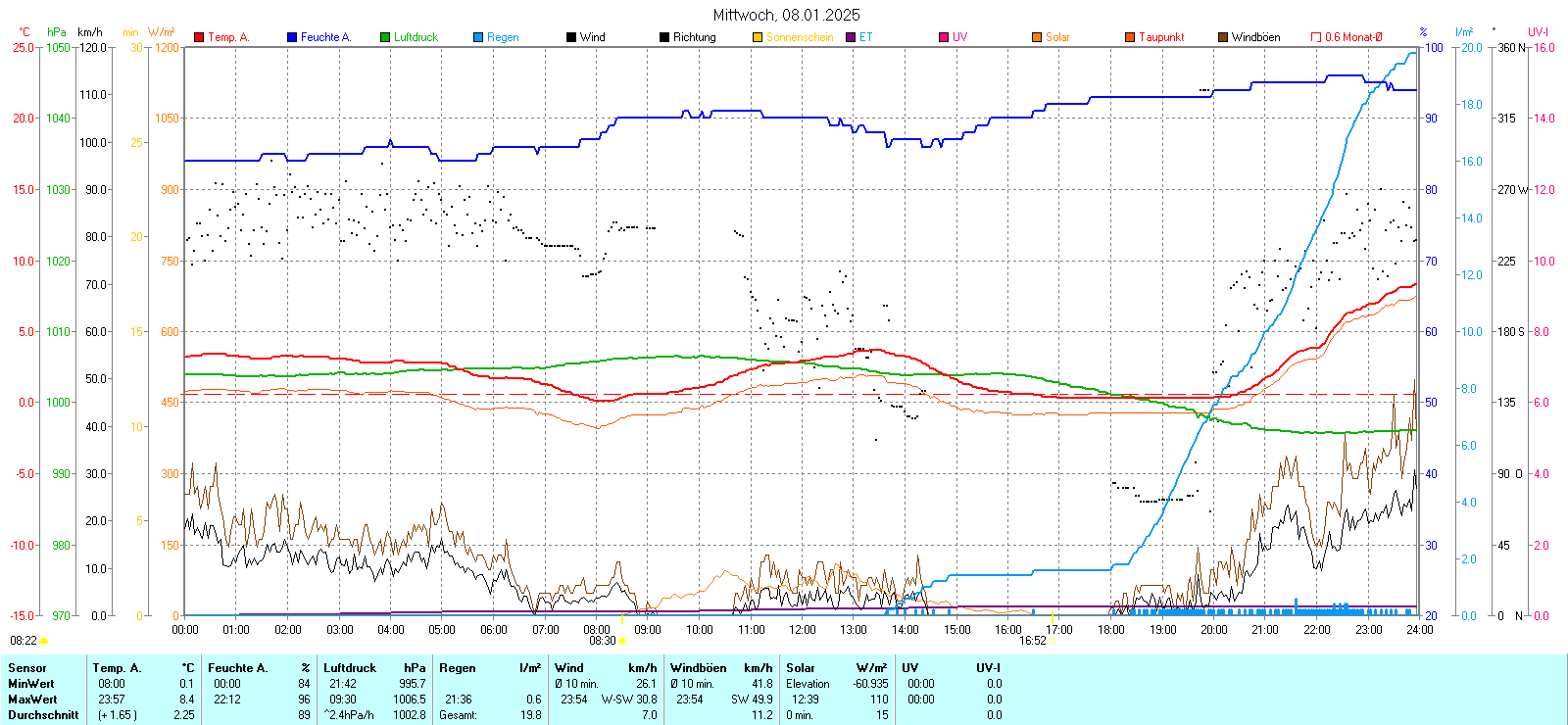
Task: Click the sun icon beside 08:22
Action: 43,641
